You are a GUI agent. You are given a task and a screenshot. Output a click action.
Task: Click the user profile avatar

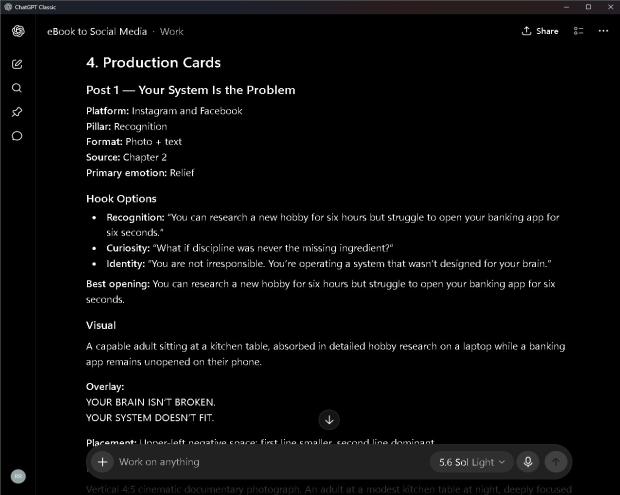pyautogui.click(x=18, y=476)
